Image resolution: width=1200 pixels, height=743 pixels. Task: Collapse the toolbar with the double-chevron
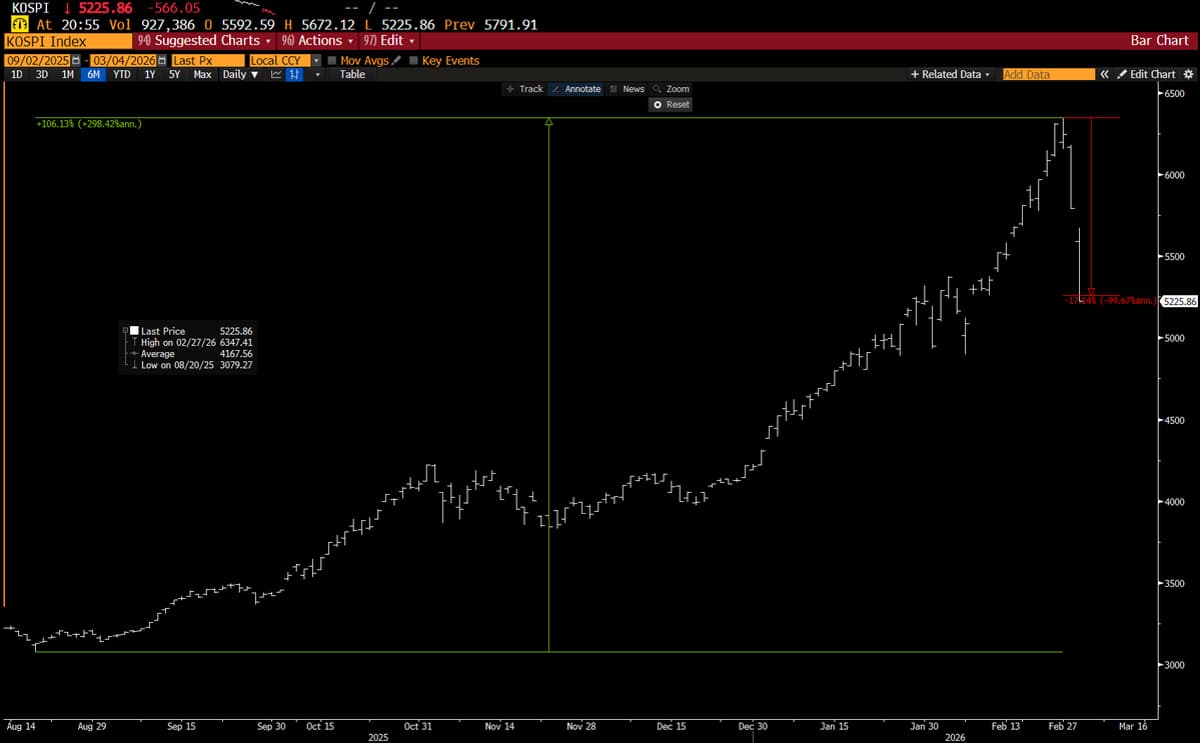point(1103,74)
